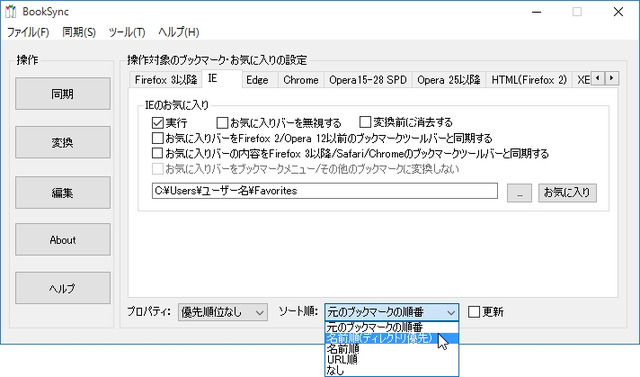Screen dimensions: 640x377
Task: Switch to the HTML(Firefox 2) tab
Action: pyautogui.click(x=529, y=80)
